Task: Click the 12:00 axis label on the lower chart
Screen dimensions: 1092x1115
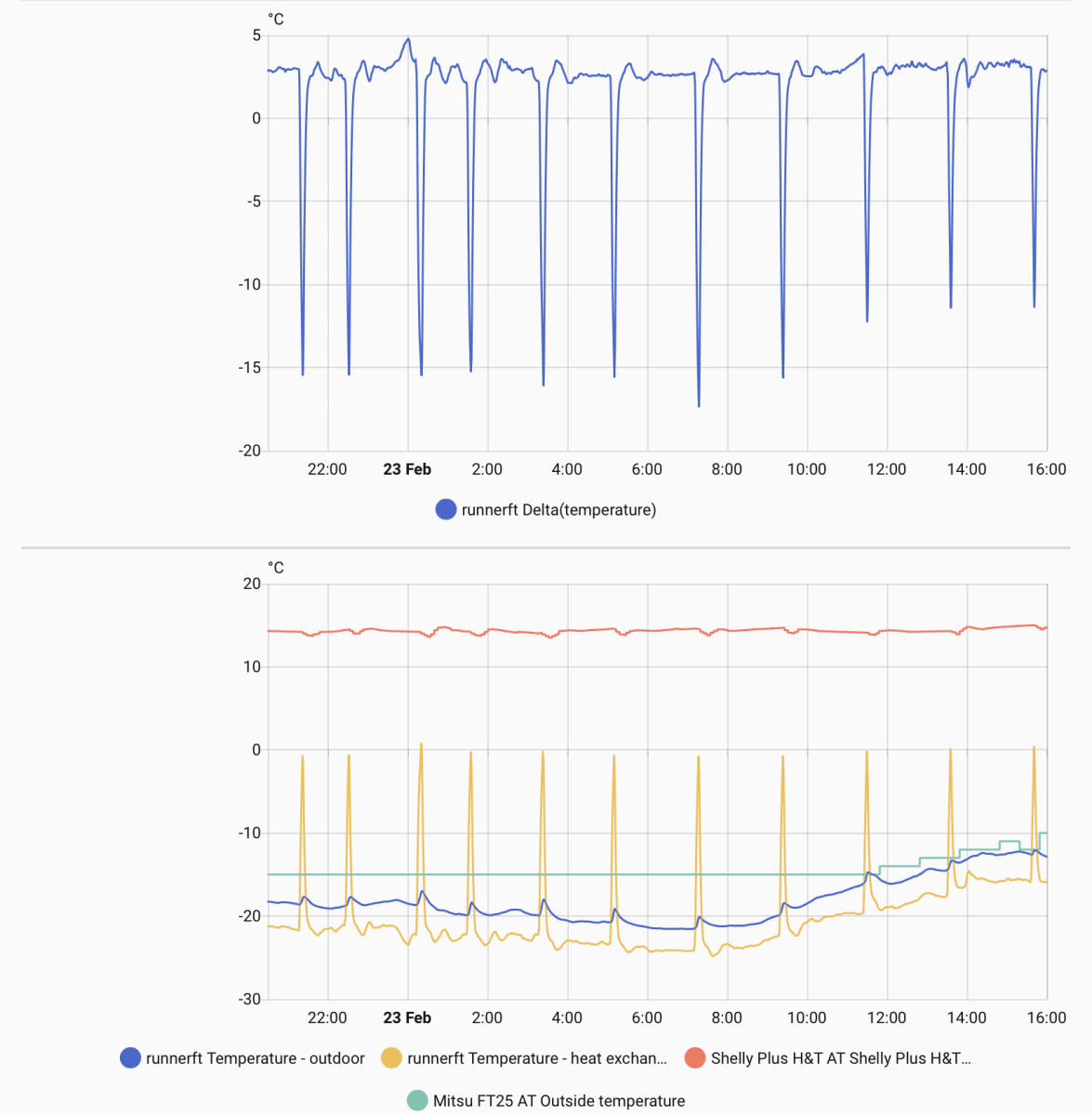Action: (x=887, y=1017)
